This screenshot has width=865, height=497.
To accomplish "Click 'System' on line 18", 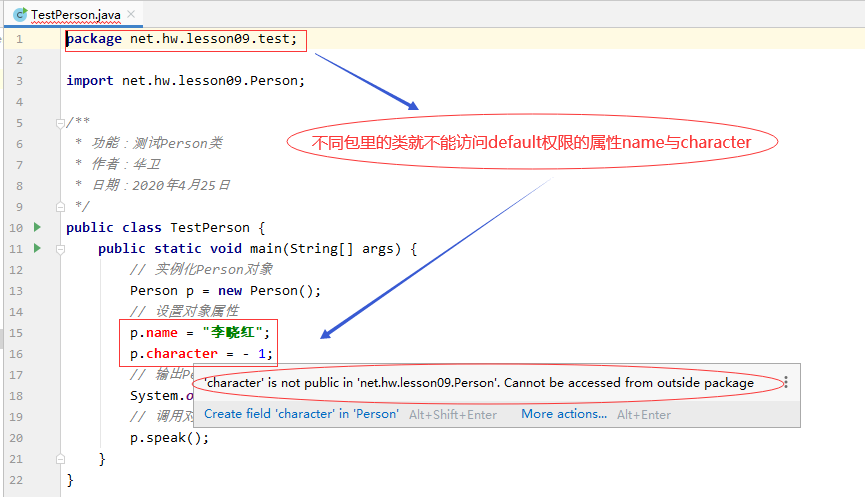I will [154, 396].
